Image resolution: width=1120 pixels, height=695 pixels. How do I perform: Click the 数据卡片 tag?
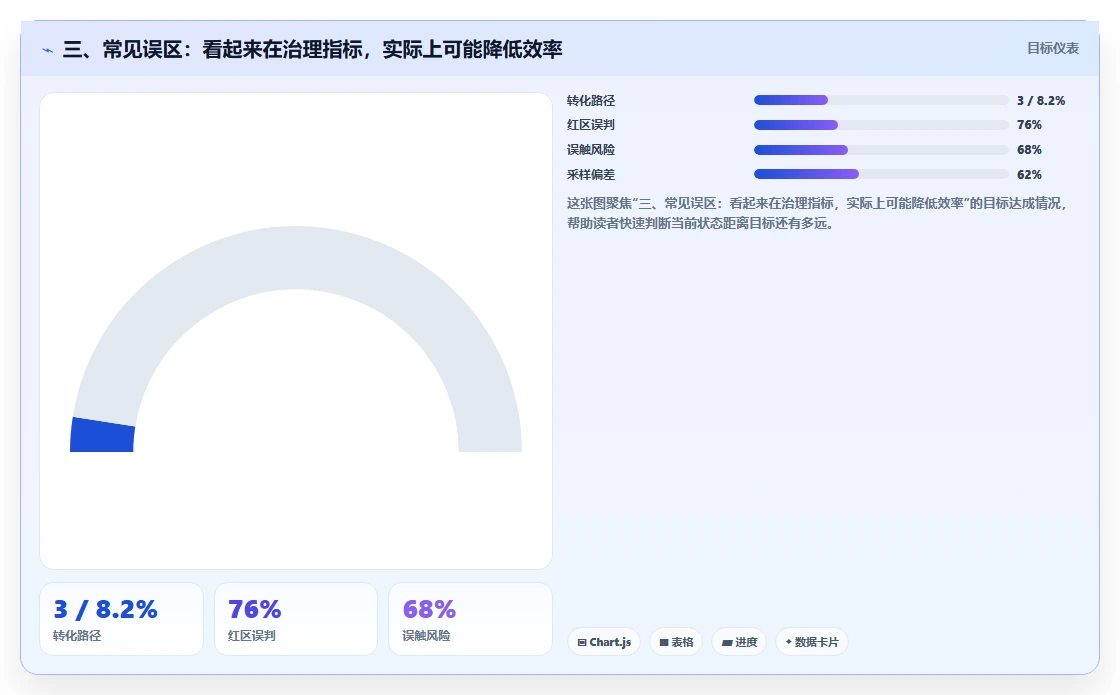tap(811, 642)
